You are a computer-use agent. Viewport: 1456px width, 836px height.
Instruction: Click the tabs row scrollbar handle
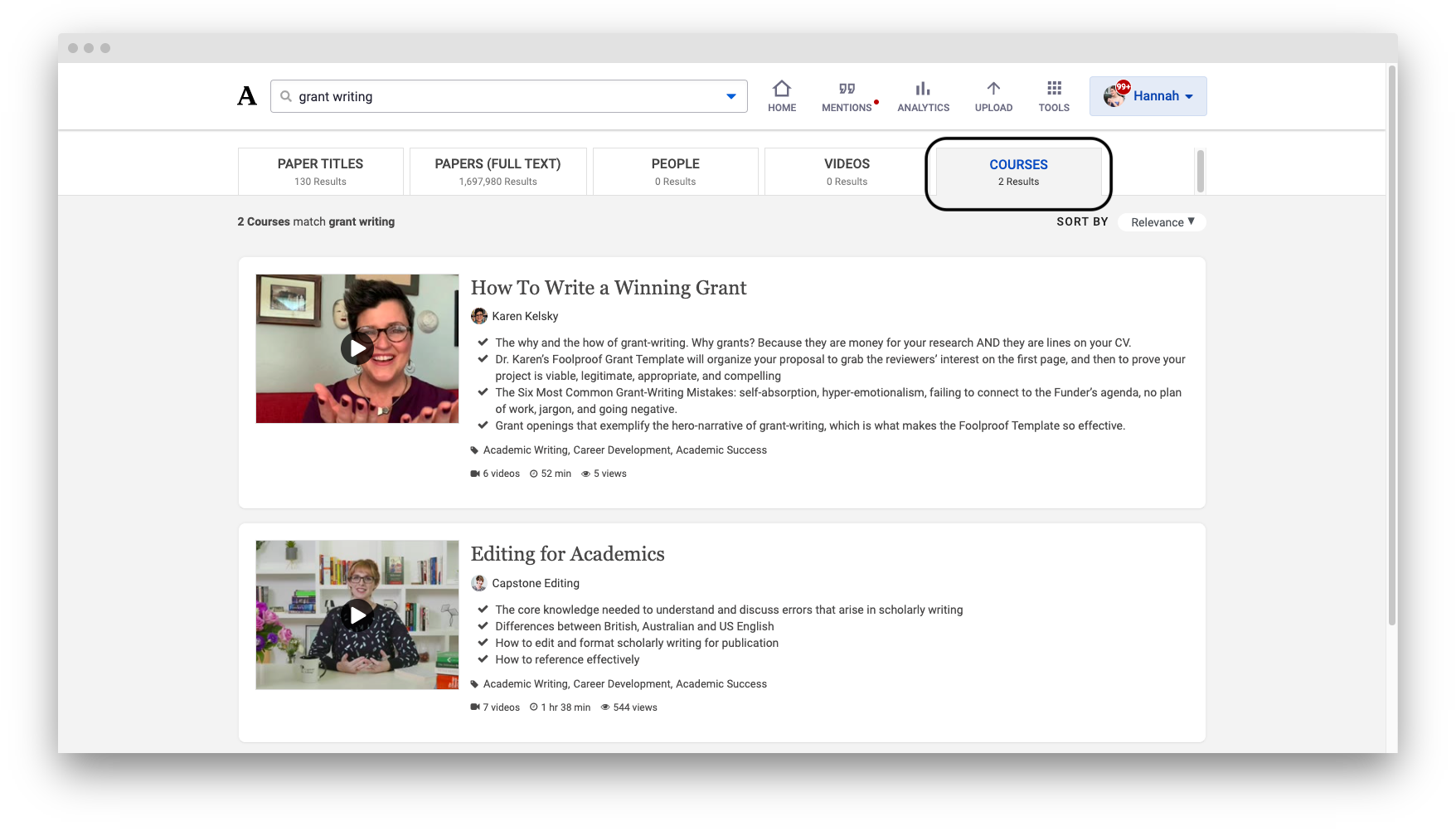coord(1201,171)
